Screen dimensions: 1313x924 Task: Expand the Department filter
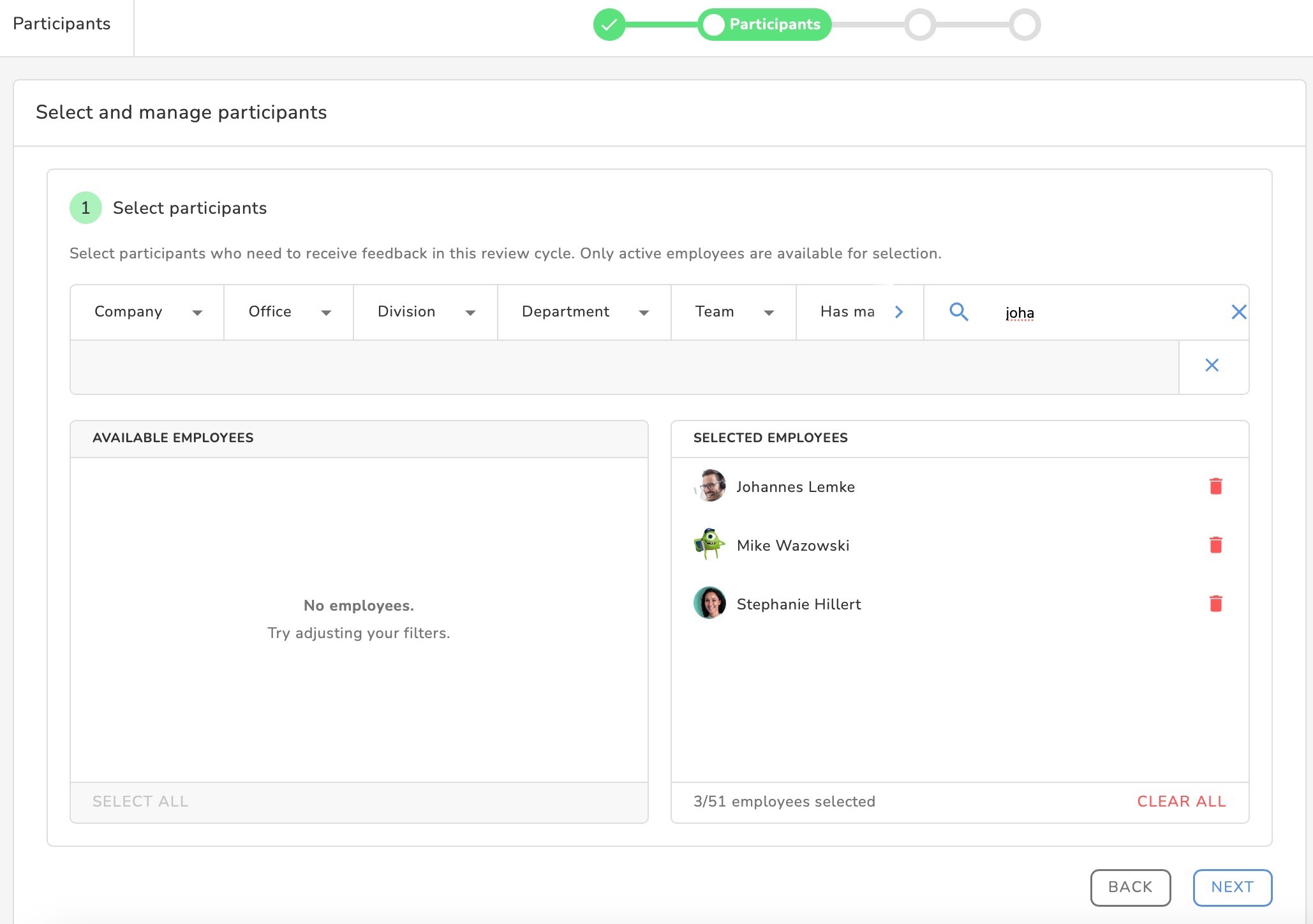pyautogui.click(x=584, y=312)
